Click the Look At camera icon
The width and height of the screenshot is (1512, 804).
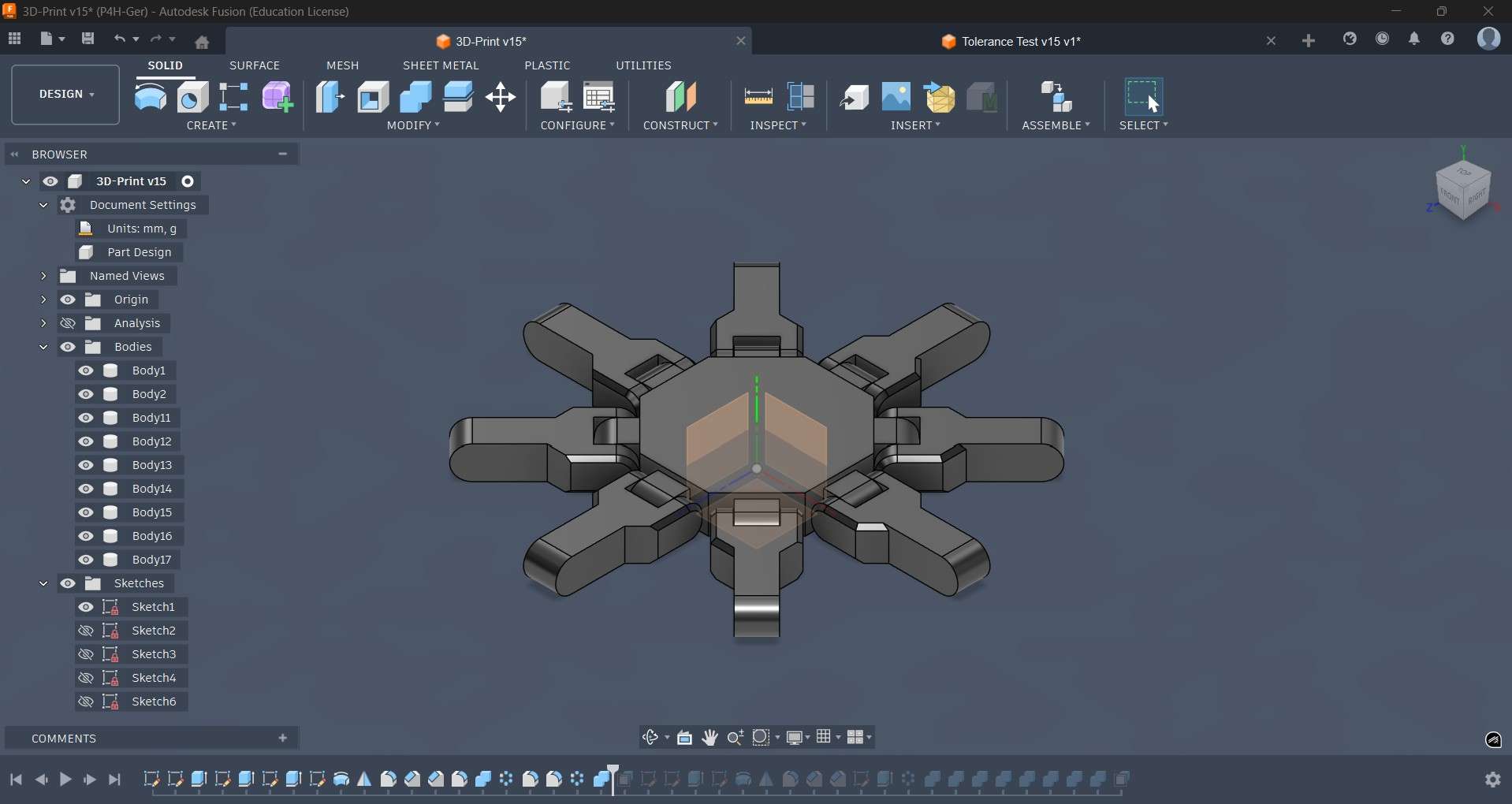coord(685,738)
